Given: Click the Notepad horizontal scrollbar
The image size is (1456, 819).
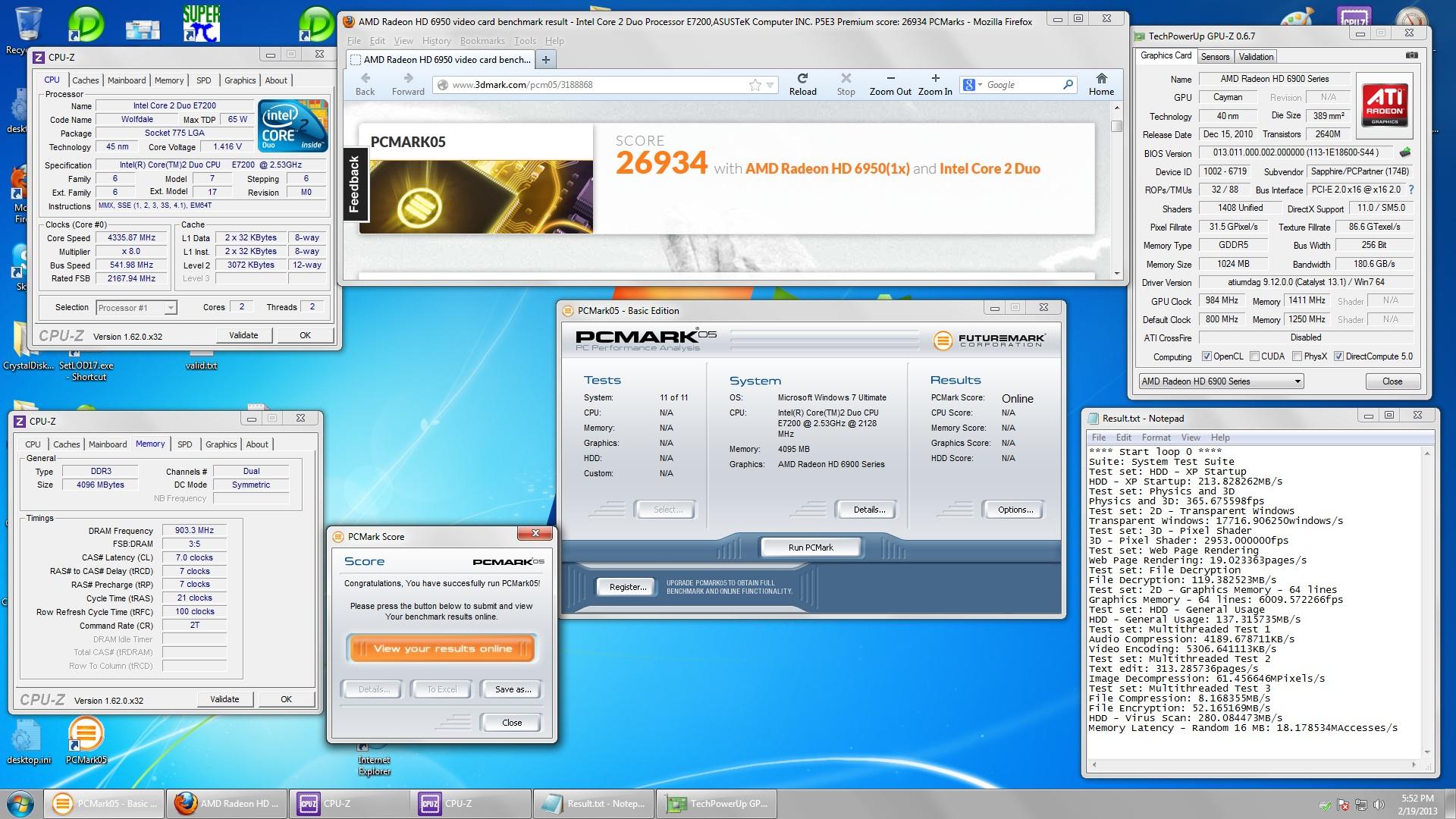Looking at the screenshot, I should tap(1253, 764).
